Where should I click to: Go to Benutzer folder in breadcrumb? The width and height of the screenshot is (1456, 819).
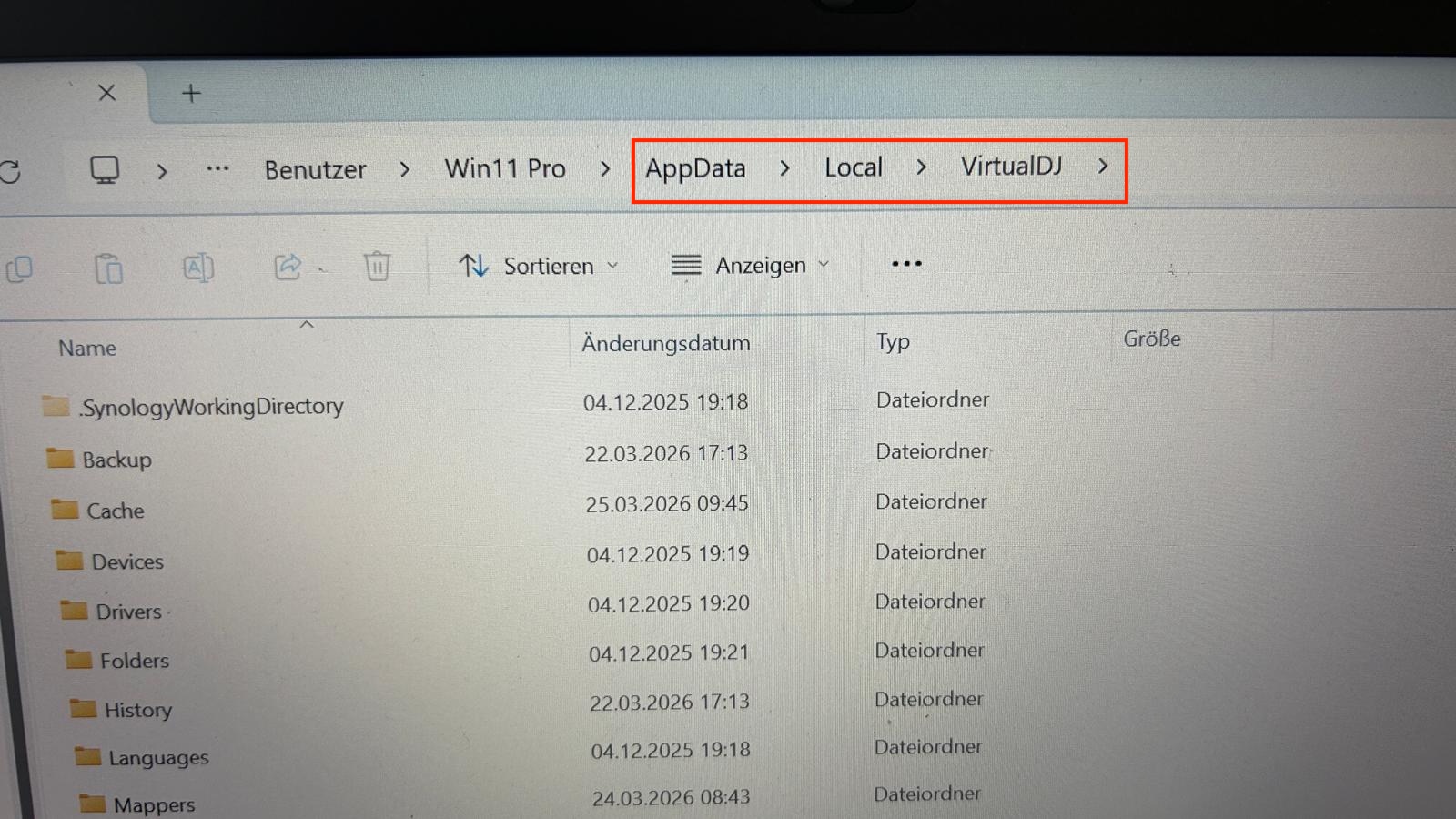(315, 170)
